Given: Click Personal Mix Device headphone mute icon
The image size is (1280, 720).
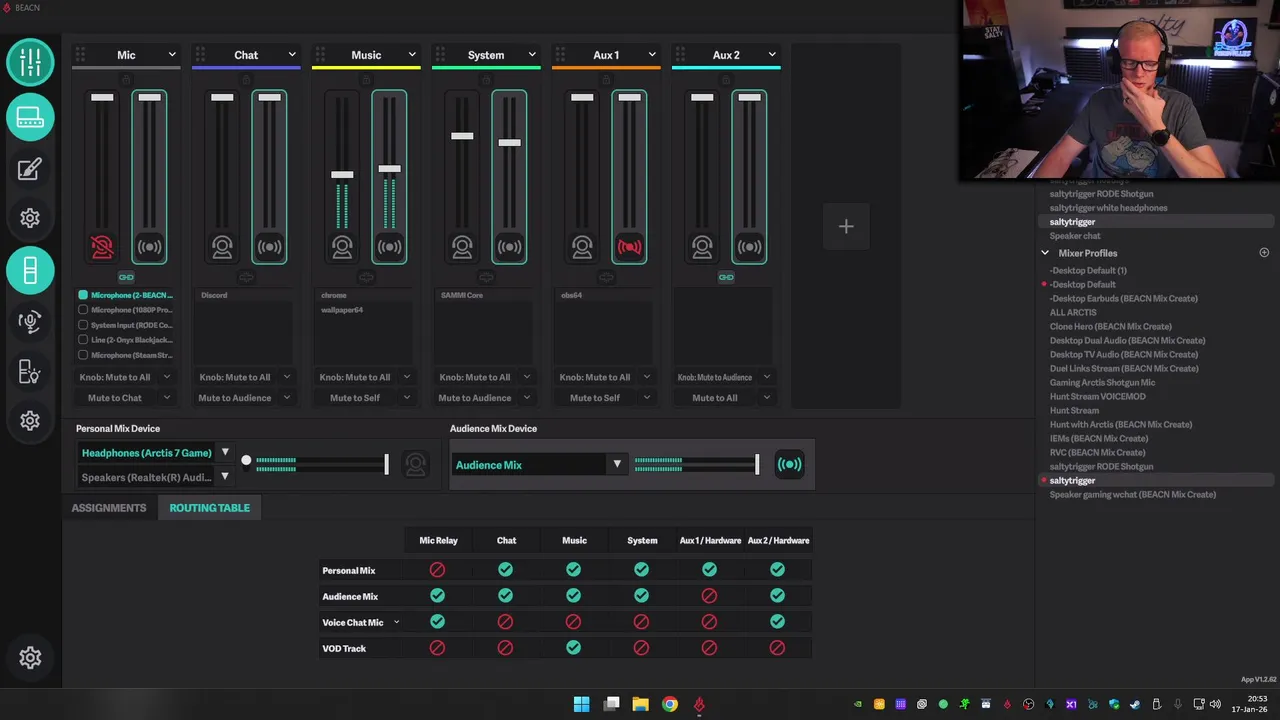Looking at the screenshot, I should coord(415,464).
